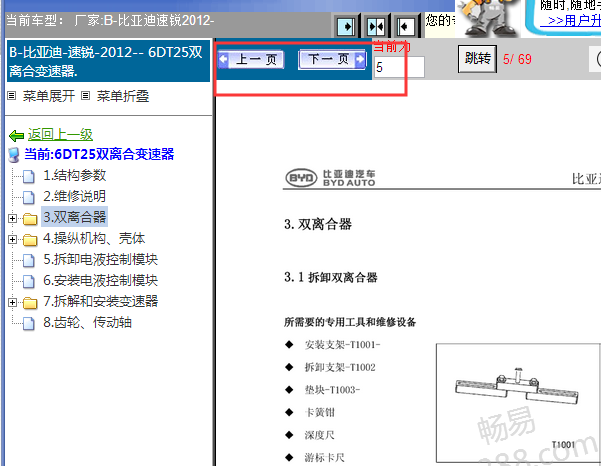Open tree item 2.维修说明

tap(74, 197)
